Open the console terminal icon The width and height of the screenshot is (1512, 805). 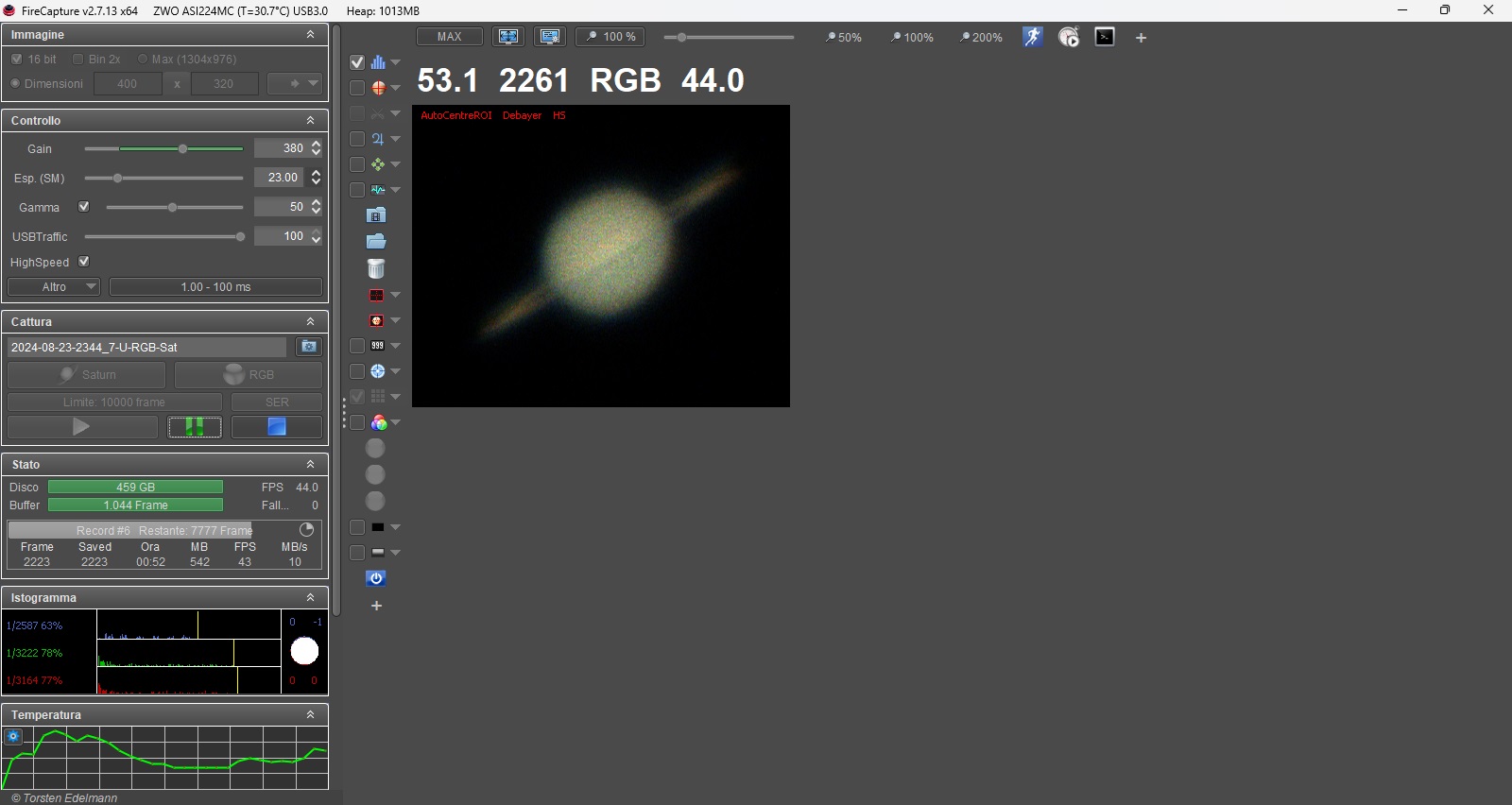1105,37
